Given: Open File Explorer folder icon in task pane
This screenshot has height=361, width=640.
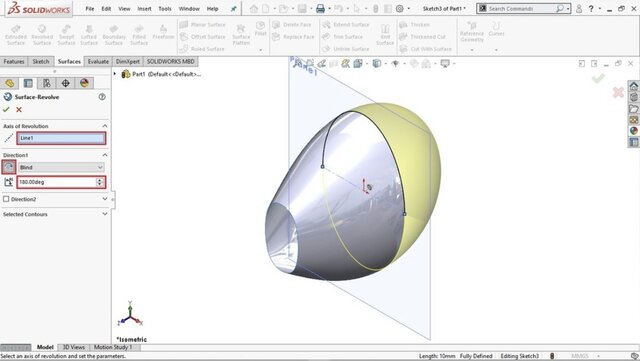Looking at the screenshot, I should [633, 109].
